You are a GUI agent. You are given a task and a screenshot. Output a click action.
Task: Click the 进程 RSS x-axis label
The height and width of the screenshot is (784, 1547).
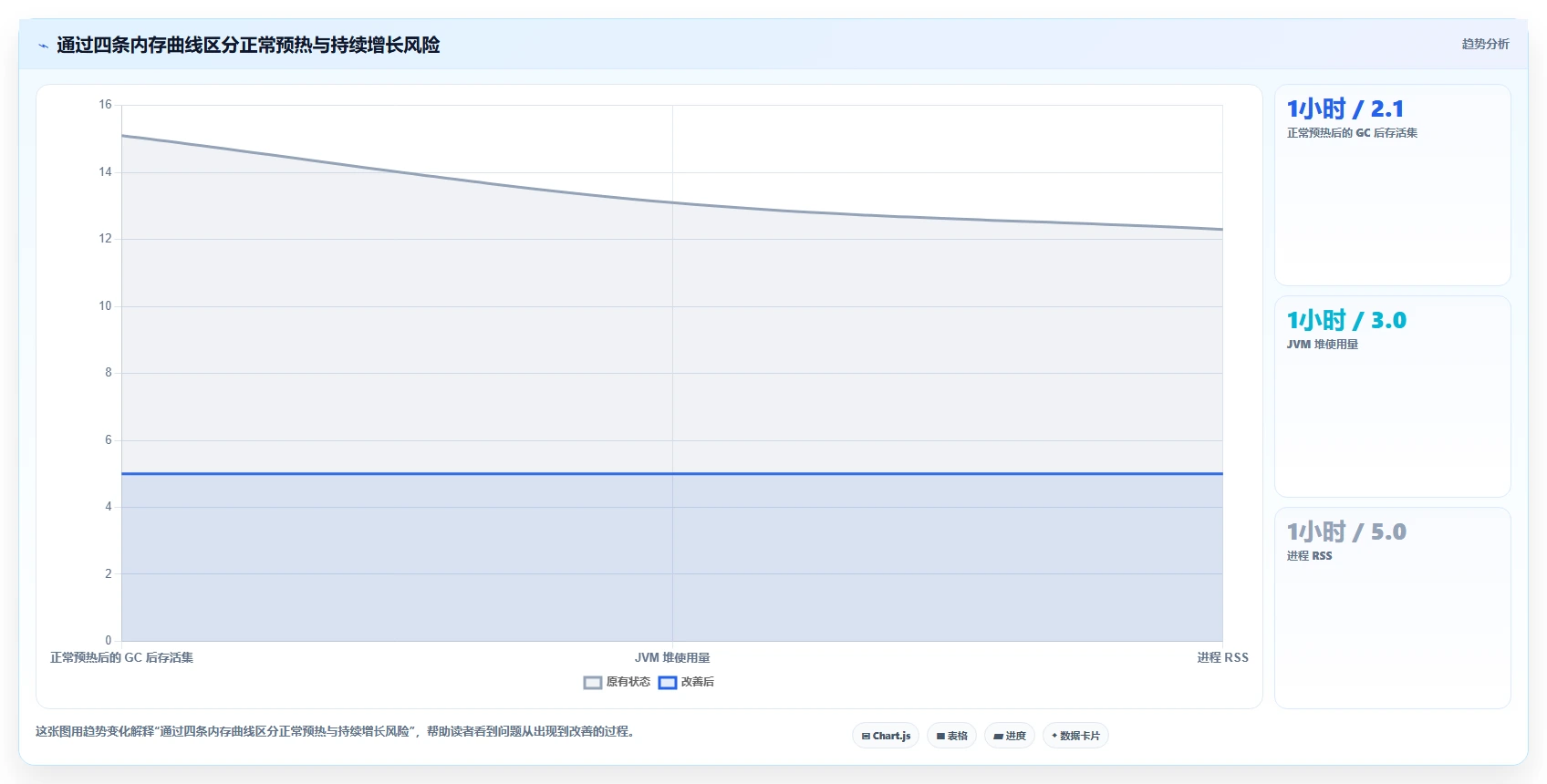1222,657
